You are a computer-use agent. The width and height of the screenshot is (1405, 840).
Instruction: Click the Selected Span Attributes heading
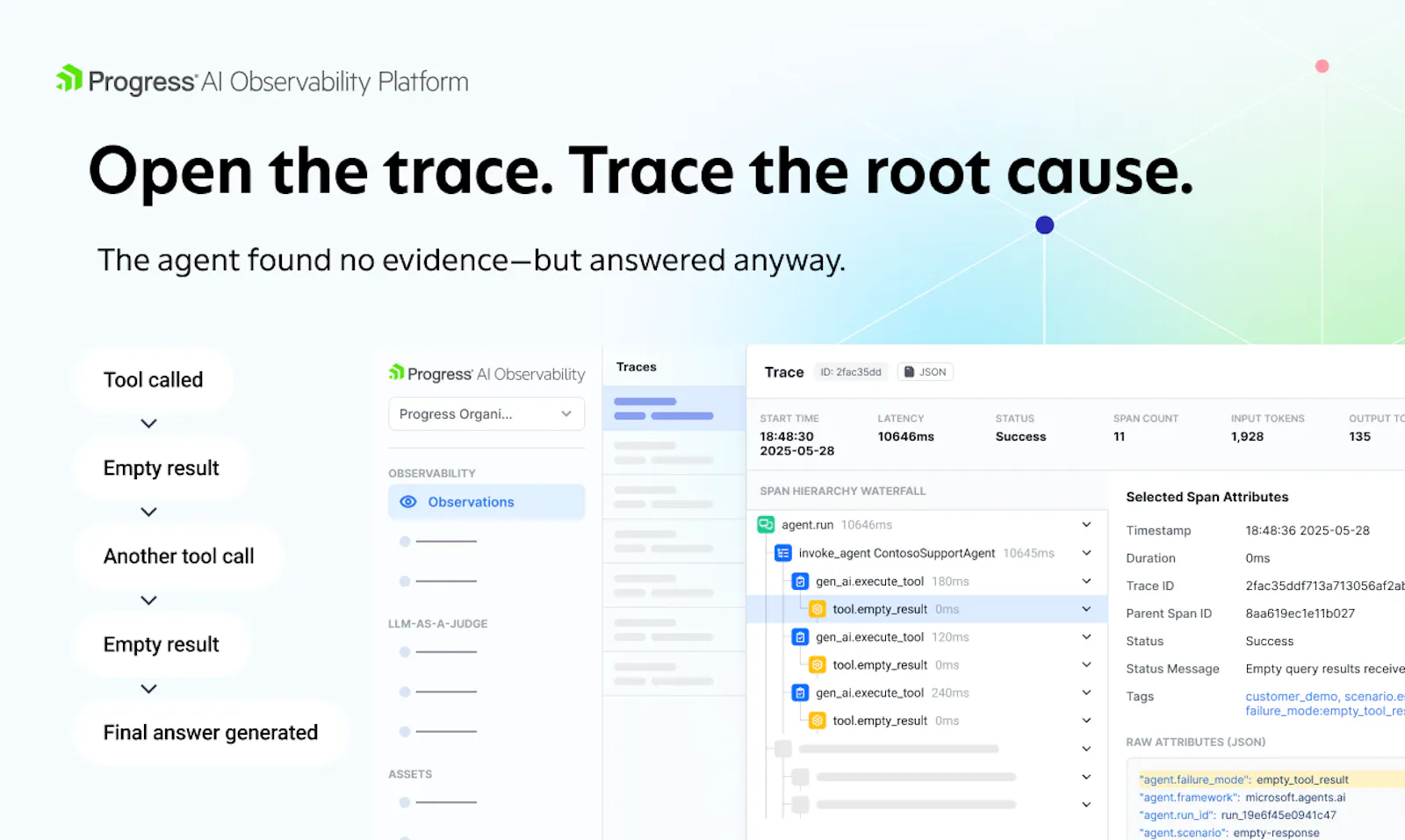[x=1207, y=497]
